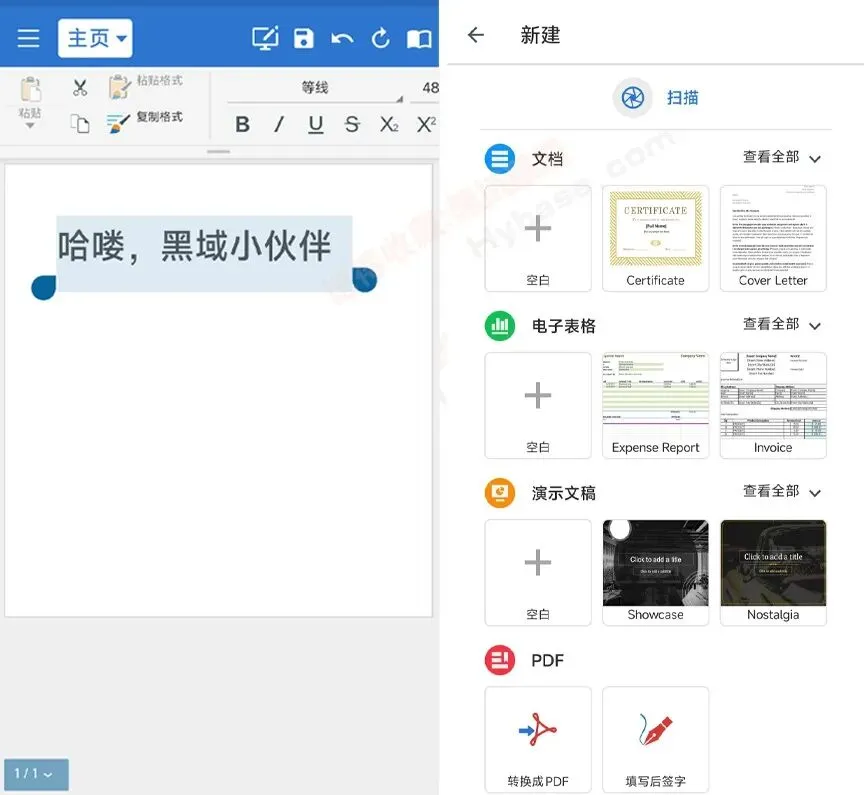The width and height of the screenshot is (864, 795).
Task: Toggle subscript formatting
Action: click(x=389, y=125)
